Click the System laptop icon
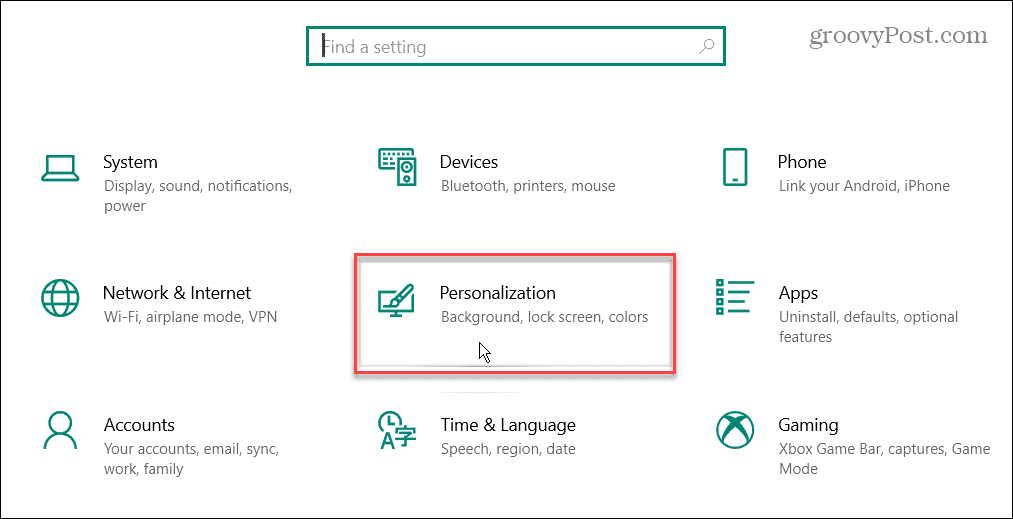Image resolution: width=1013 pixels, height=519 pixels. tap(59, 167)
